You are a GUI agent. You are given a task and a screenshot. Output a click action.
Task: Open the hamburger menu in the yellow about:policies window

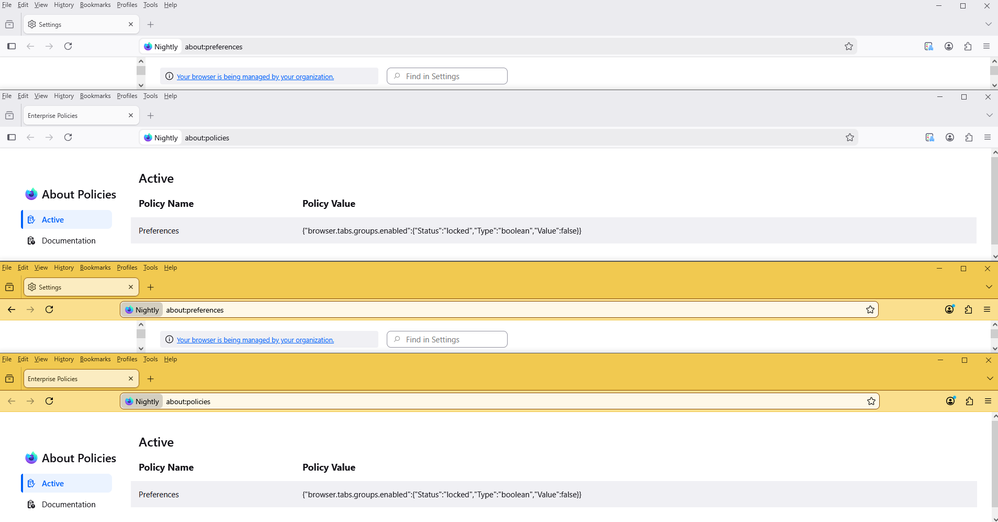(988, 401)
